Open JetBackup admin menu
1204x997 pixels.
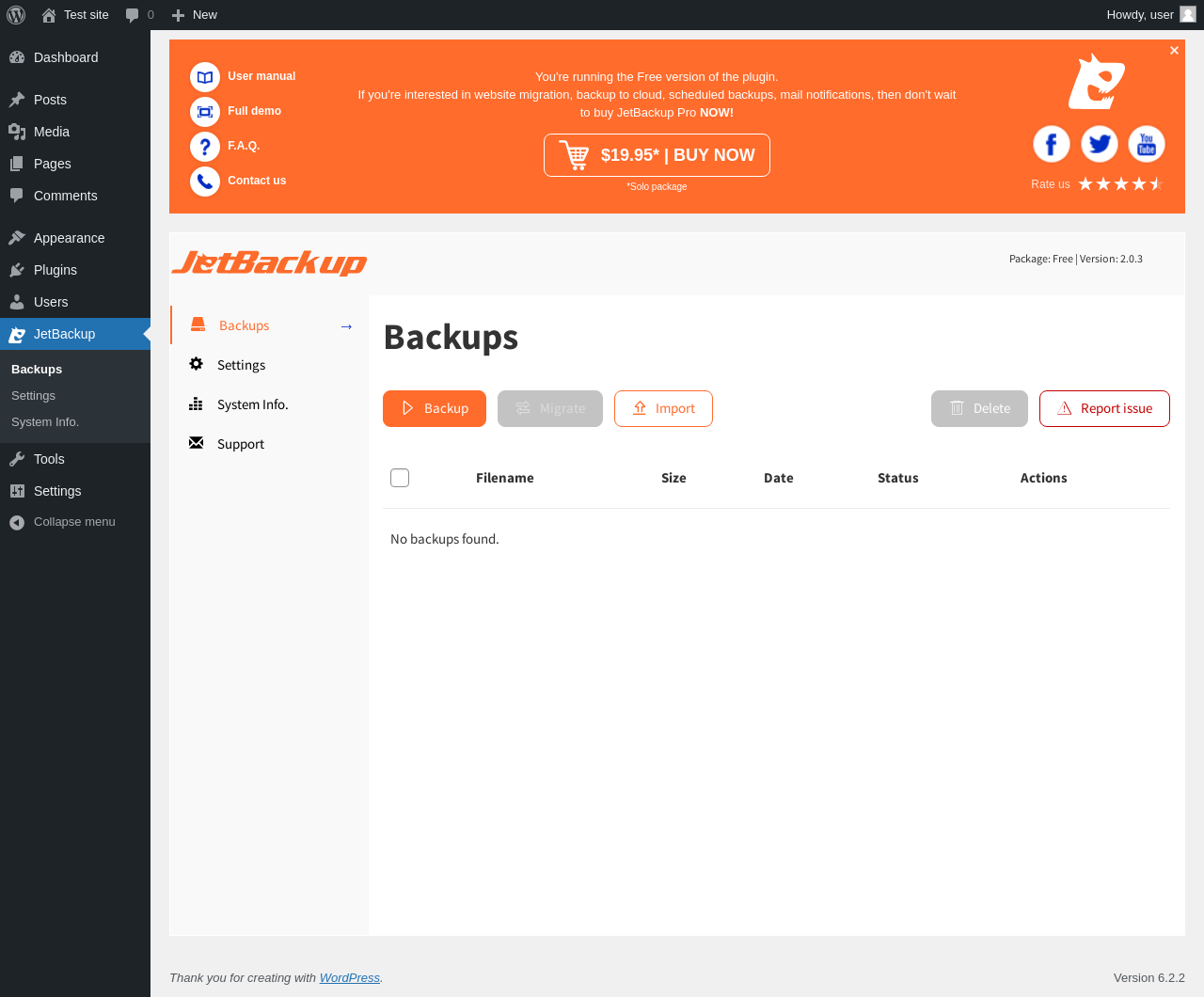point(75,334)
